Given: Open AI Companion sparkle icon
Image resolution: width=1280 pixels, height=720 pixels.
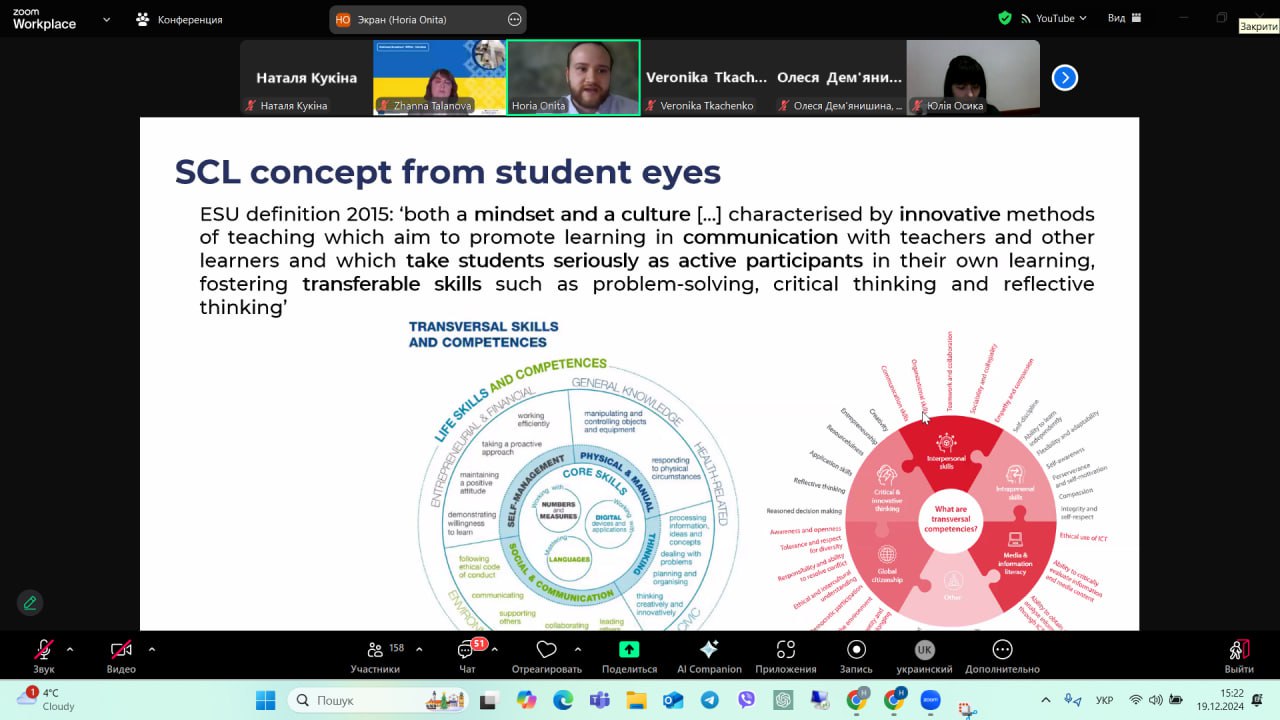Looking at the screenshot, I should tap(709, 655).
